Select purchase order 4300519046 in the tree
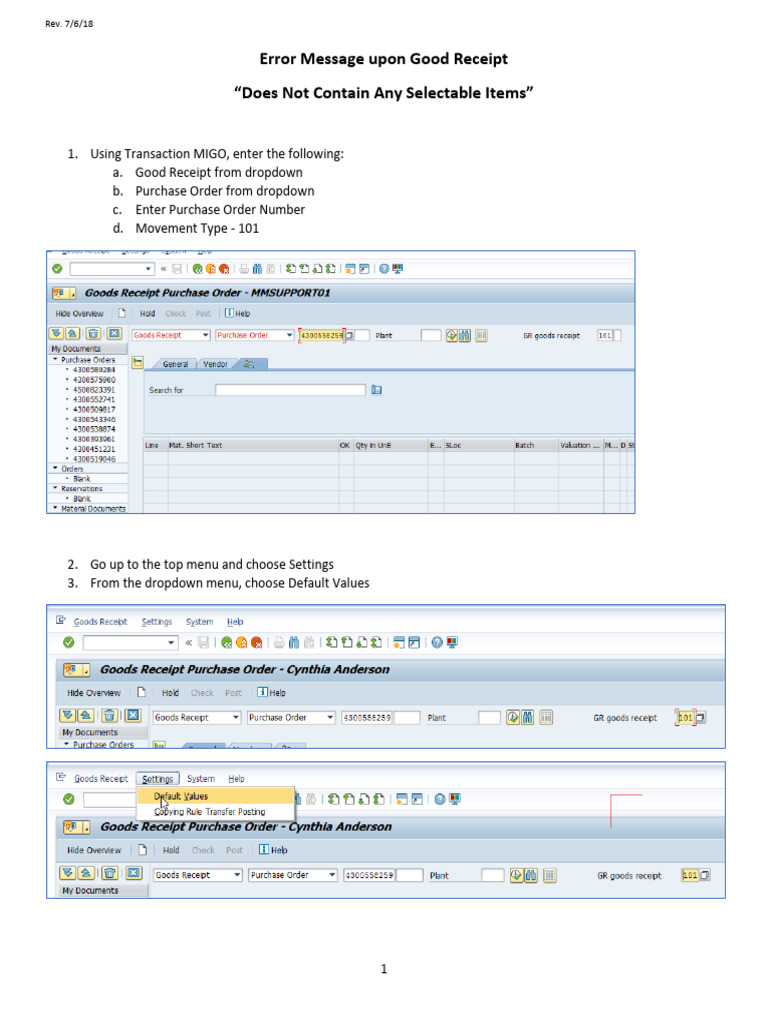 tap(94, 459)
